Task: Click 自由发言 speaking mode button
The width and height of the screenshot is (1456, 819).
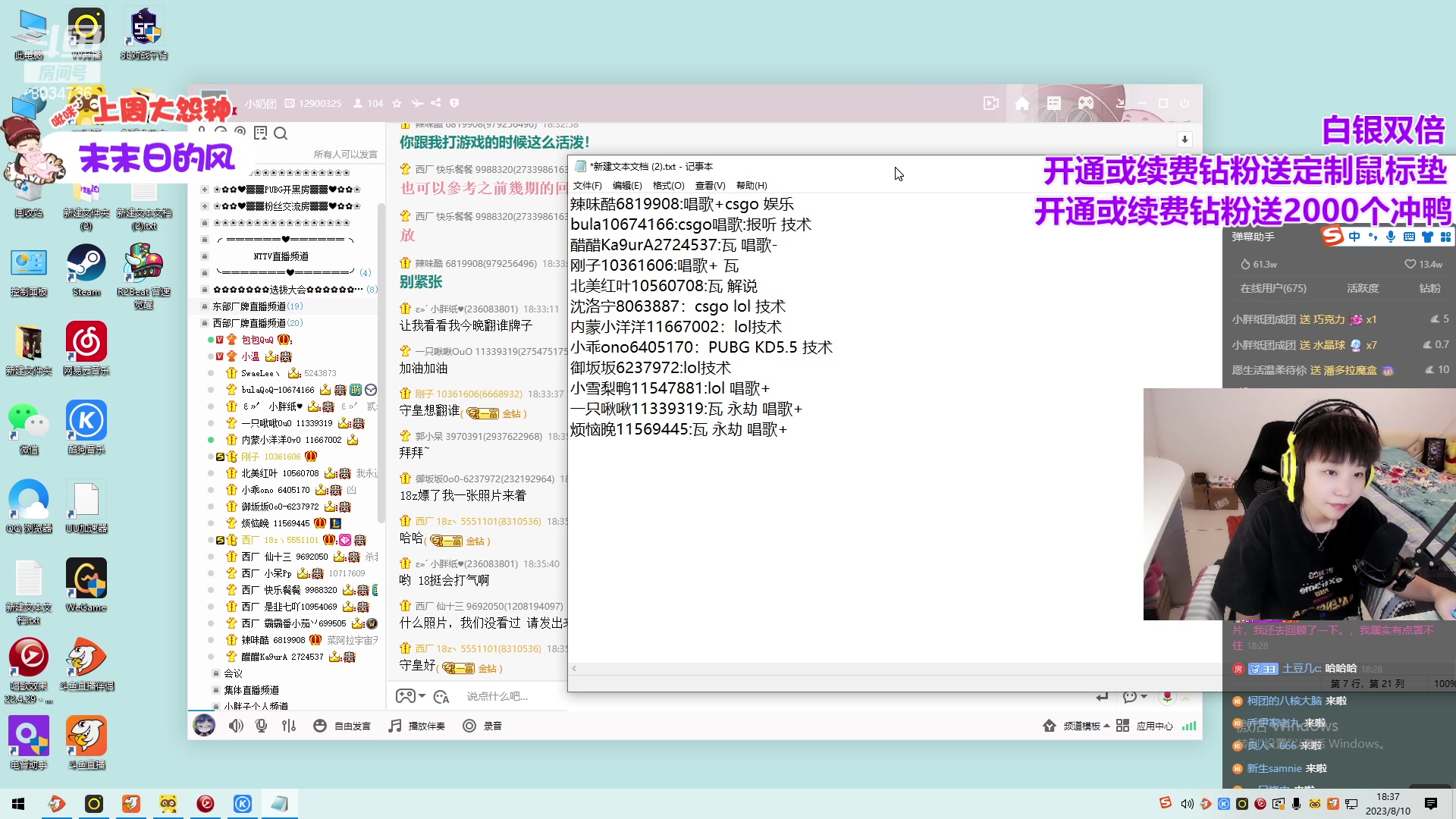Action: (342, 726)
